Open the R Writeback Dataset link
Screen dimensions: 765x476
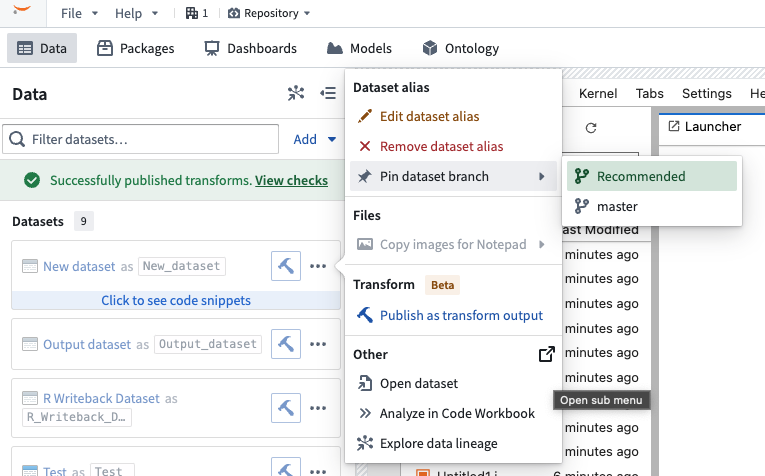tap(101, 398)
